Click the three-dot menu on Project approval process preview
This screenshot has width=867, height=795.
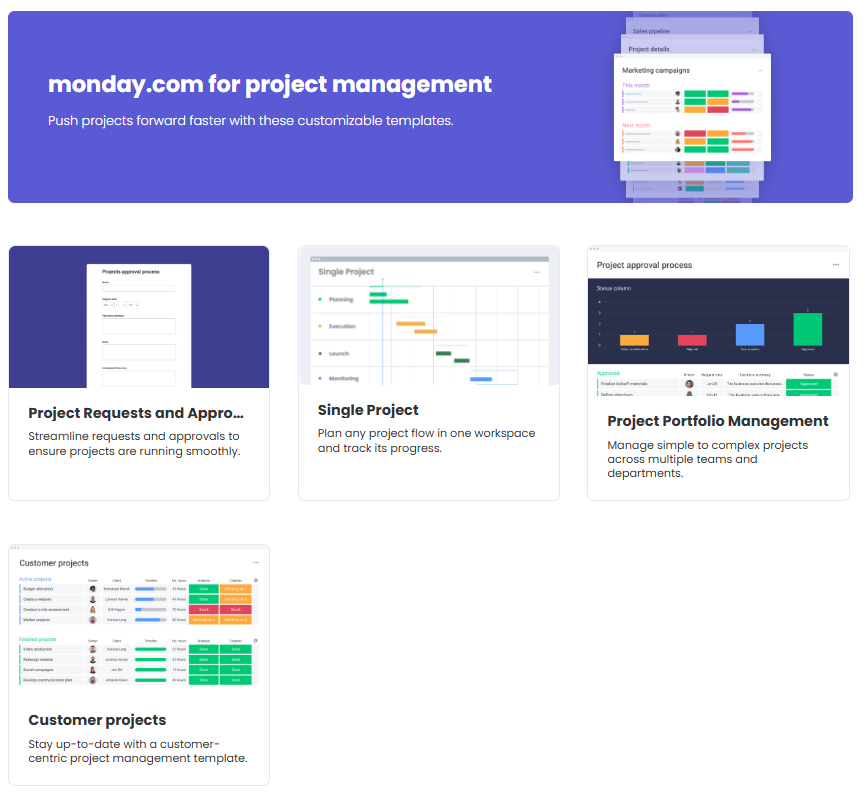[835, 265]
